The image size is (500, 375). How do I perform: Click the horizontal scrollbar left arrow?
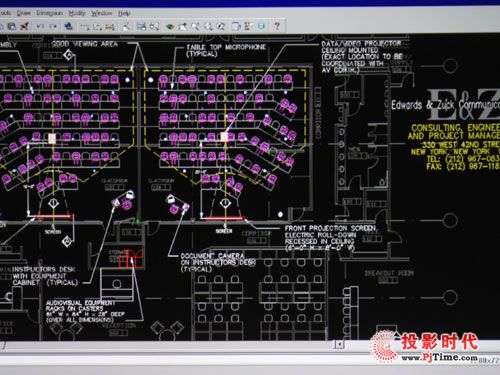339,344
